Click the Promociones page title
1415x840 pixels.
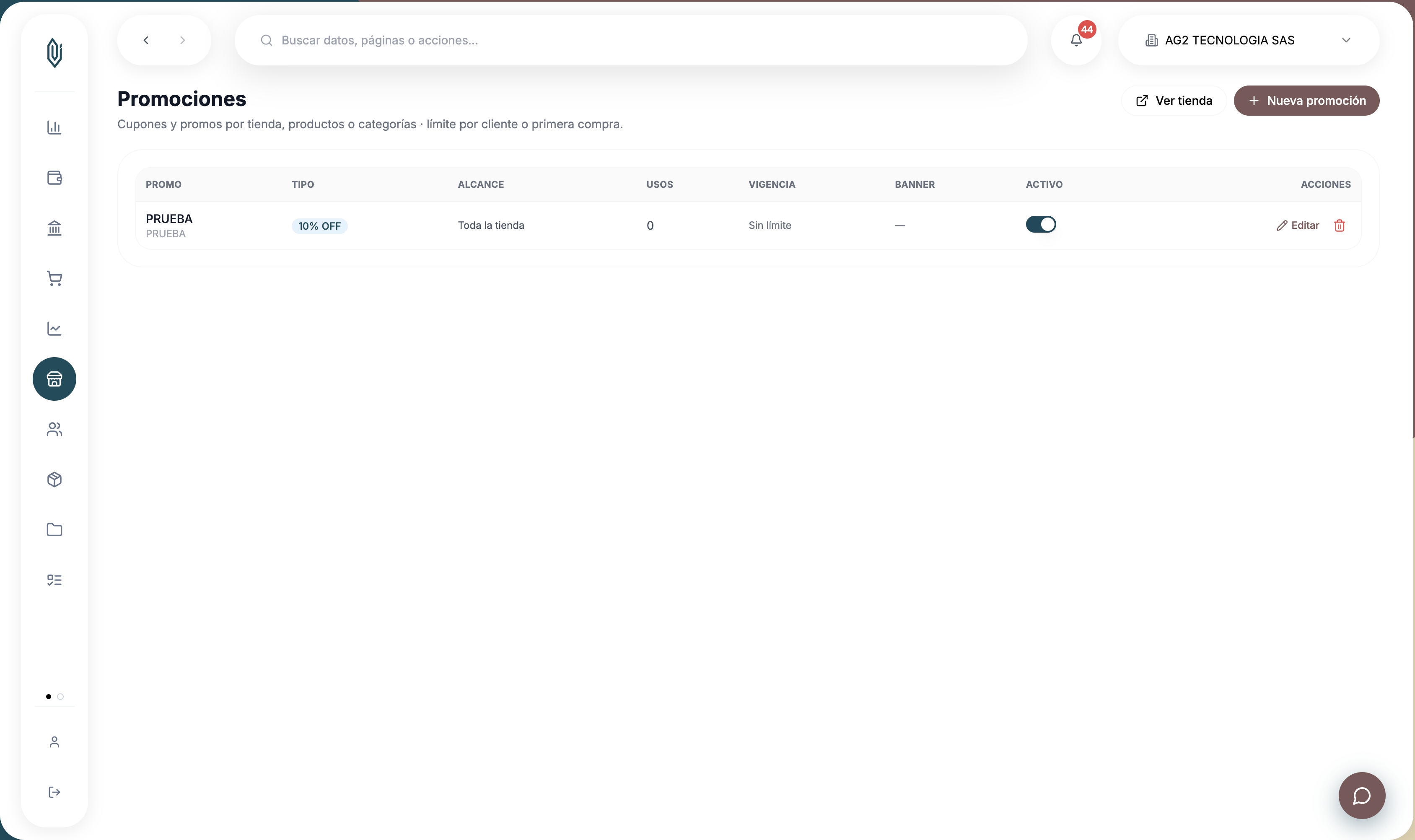[x=181, y=99]
